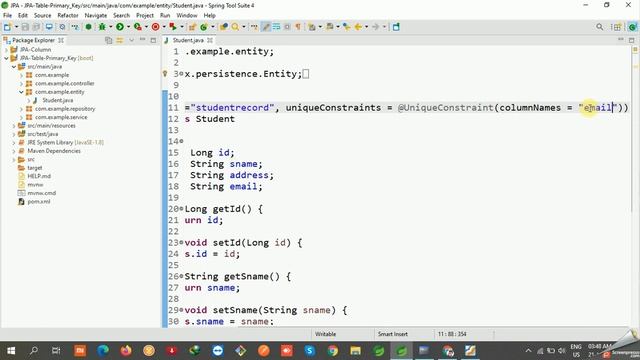
Task: Click Collapse All icon in Package Explorer
Action: (x=109, y=40)
